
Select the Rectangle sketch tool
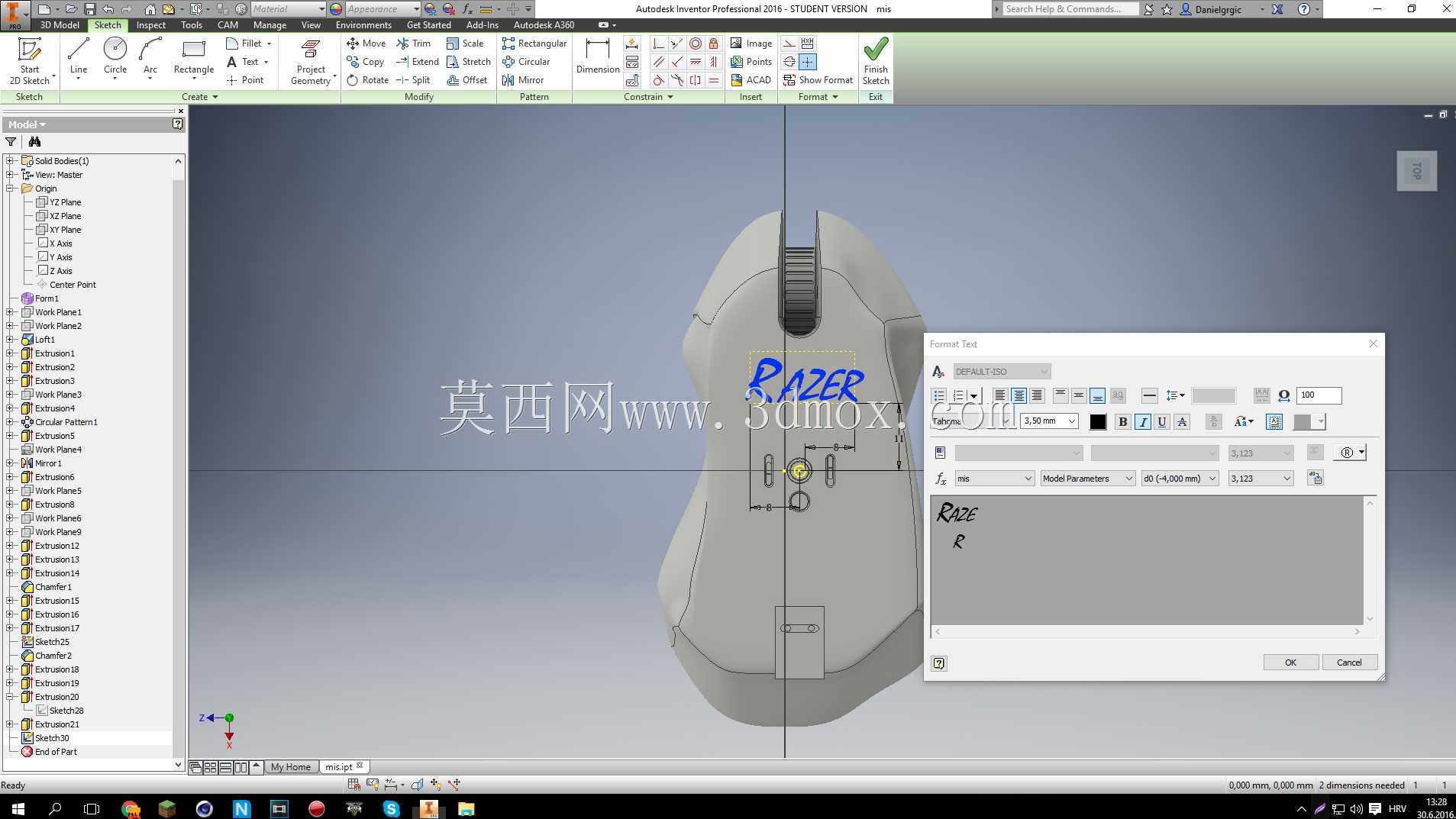point(194,57)
